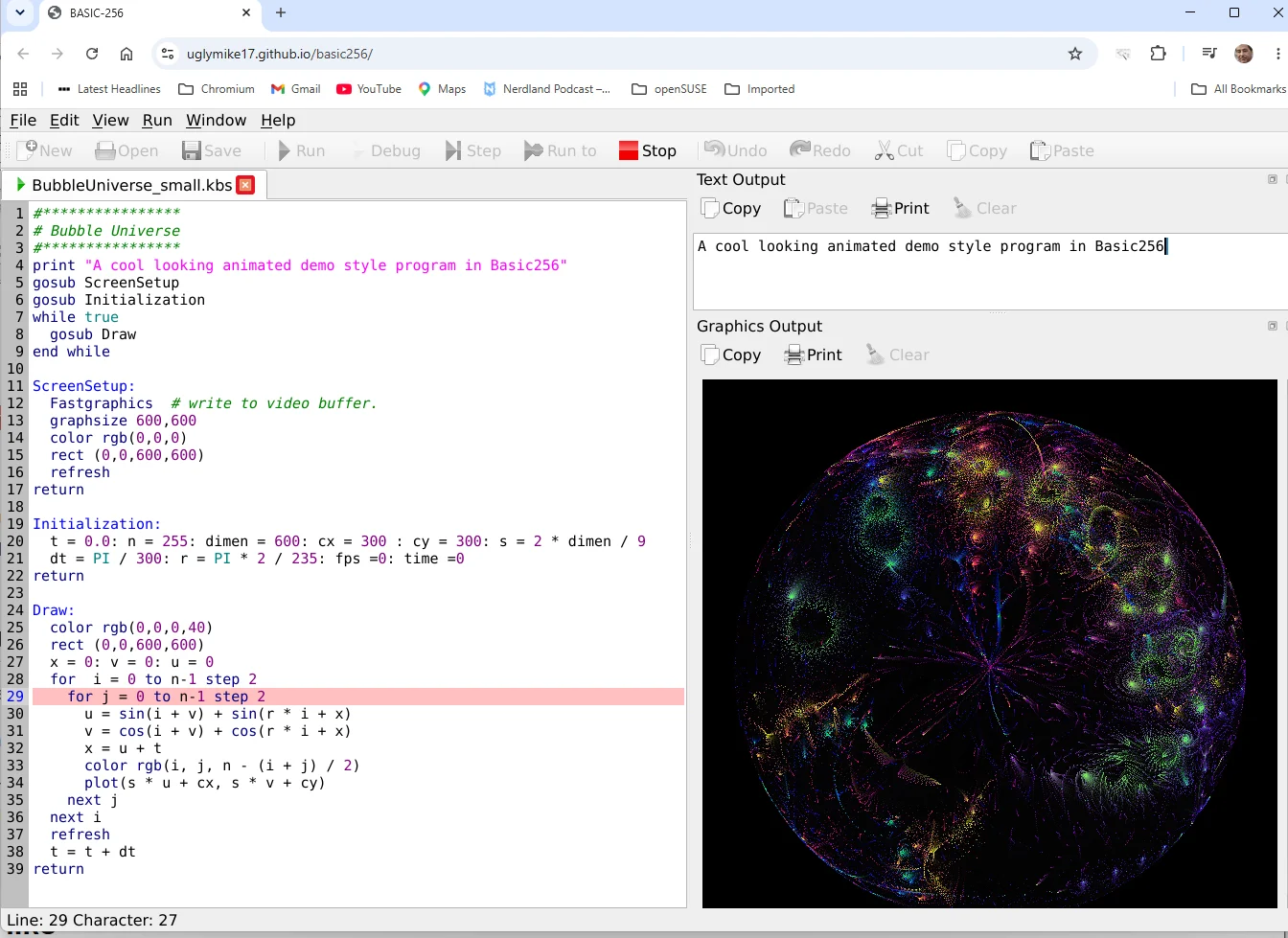Screen dimensions: 1288x938
Task: Open the Edit menu
Action: (64, 120)
